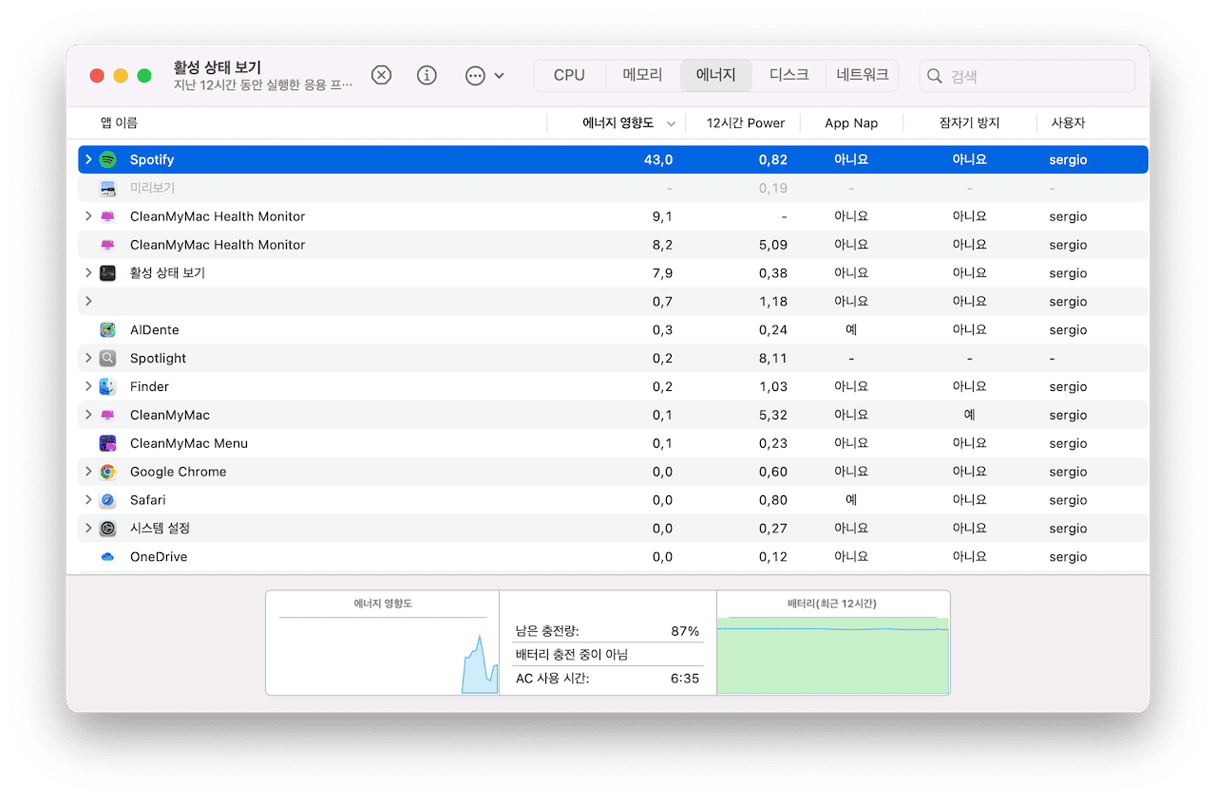The height and width of the screenshot is (800, 1216).
Task: Click the search magnifier icon
Action: click(935, 76)
